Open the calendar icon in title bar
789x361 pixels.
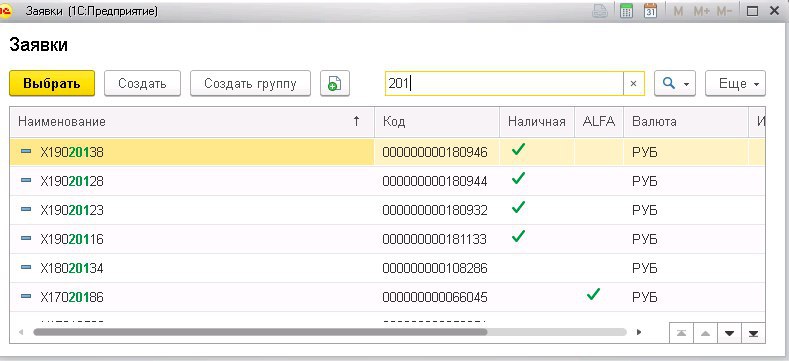(x=651, y=11)
